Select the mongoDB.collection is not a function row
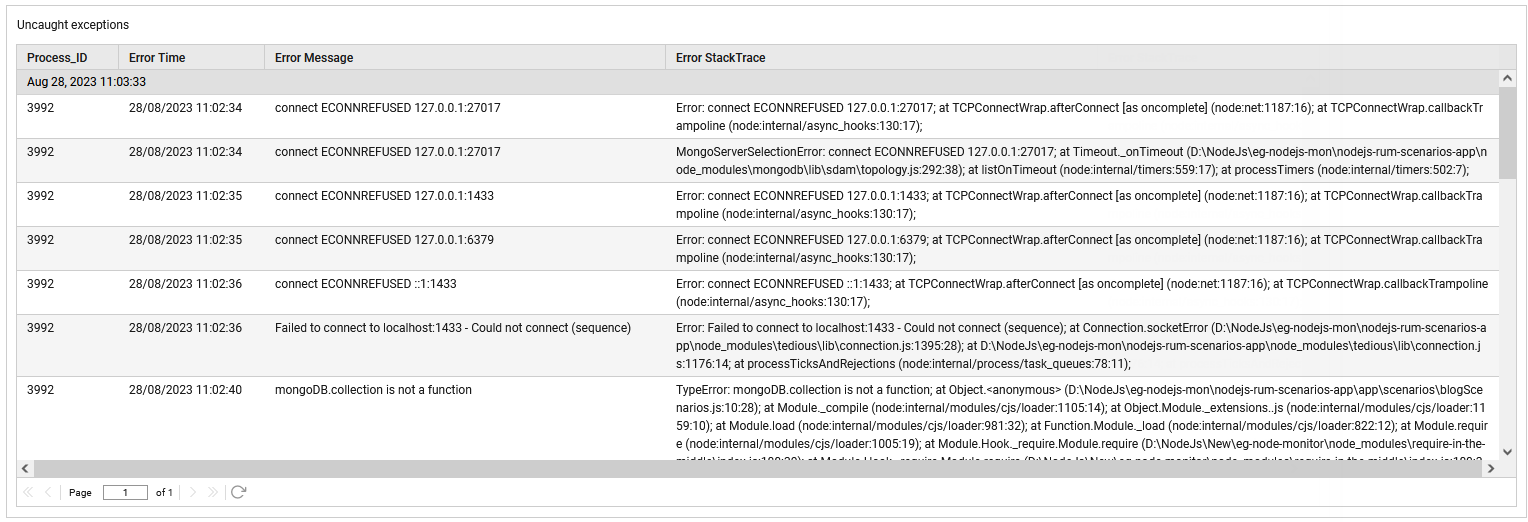The image size is (1528, 522). (x=758, y=418)
